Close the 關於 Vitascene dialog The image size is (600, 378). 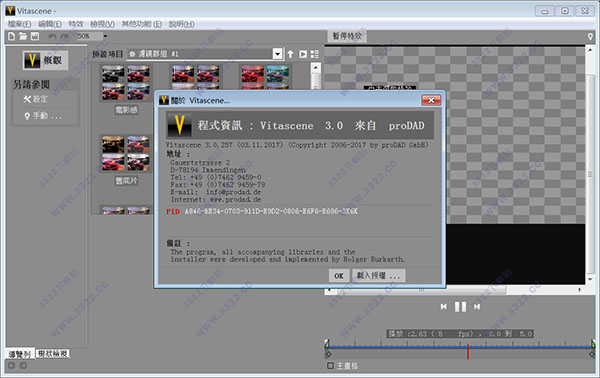[x=431, y=100]
